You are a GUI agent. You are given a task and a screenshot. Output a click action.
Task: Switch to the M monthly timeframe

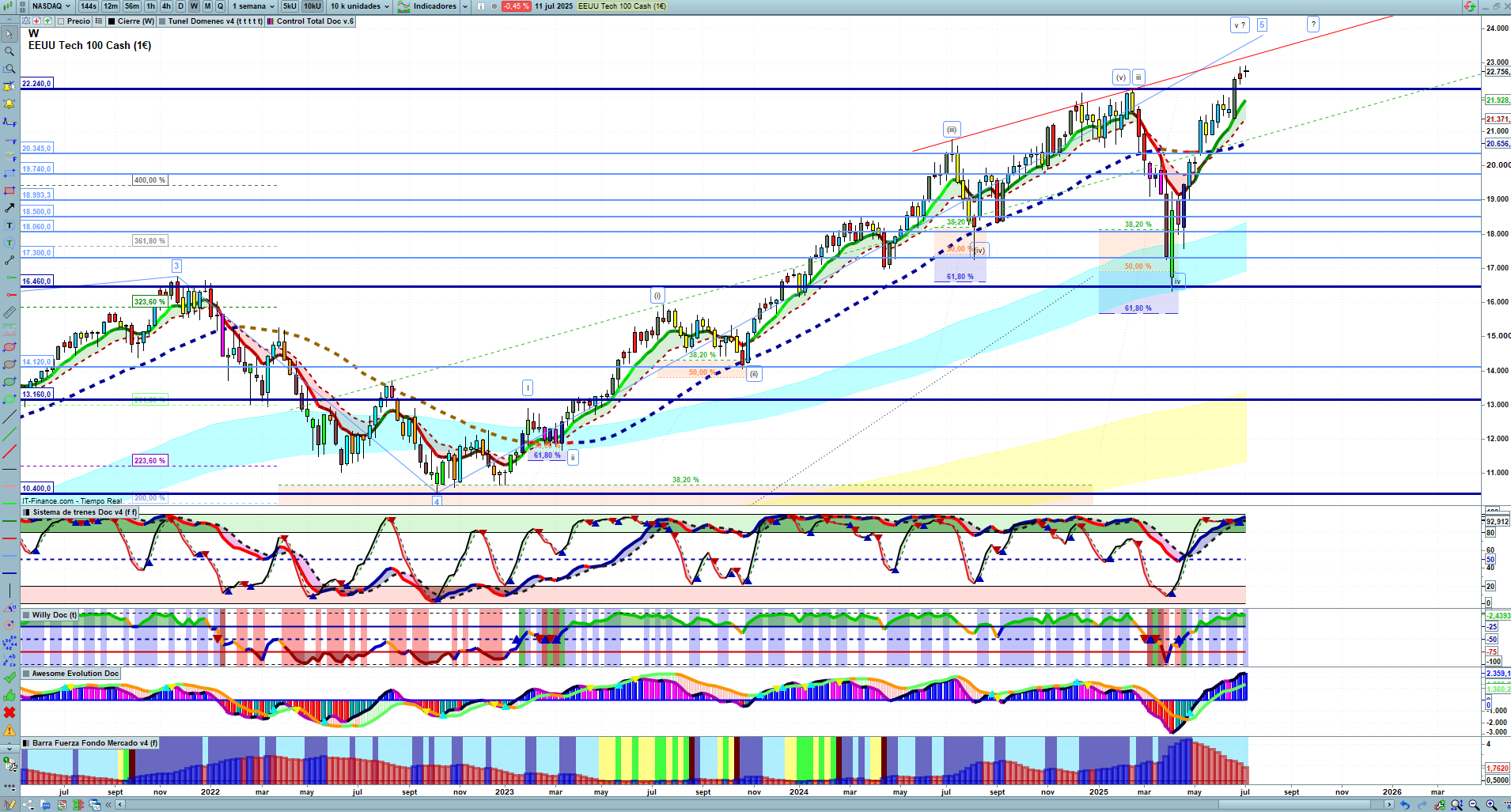point(207,6)
